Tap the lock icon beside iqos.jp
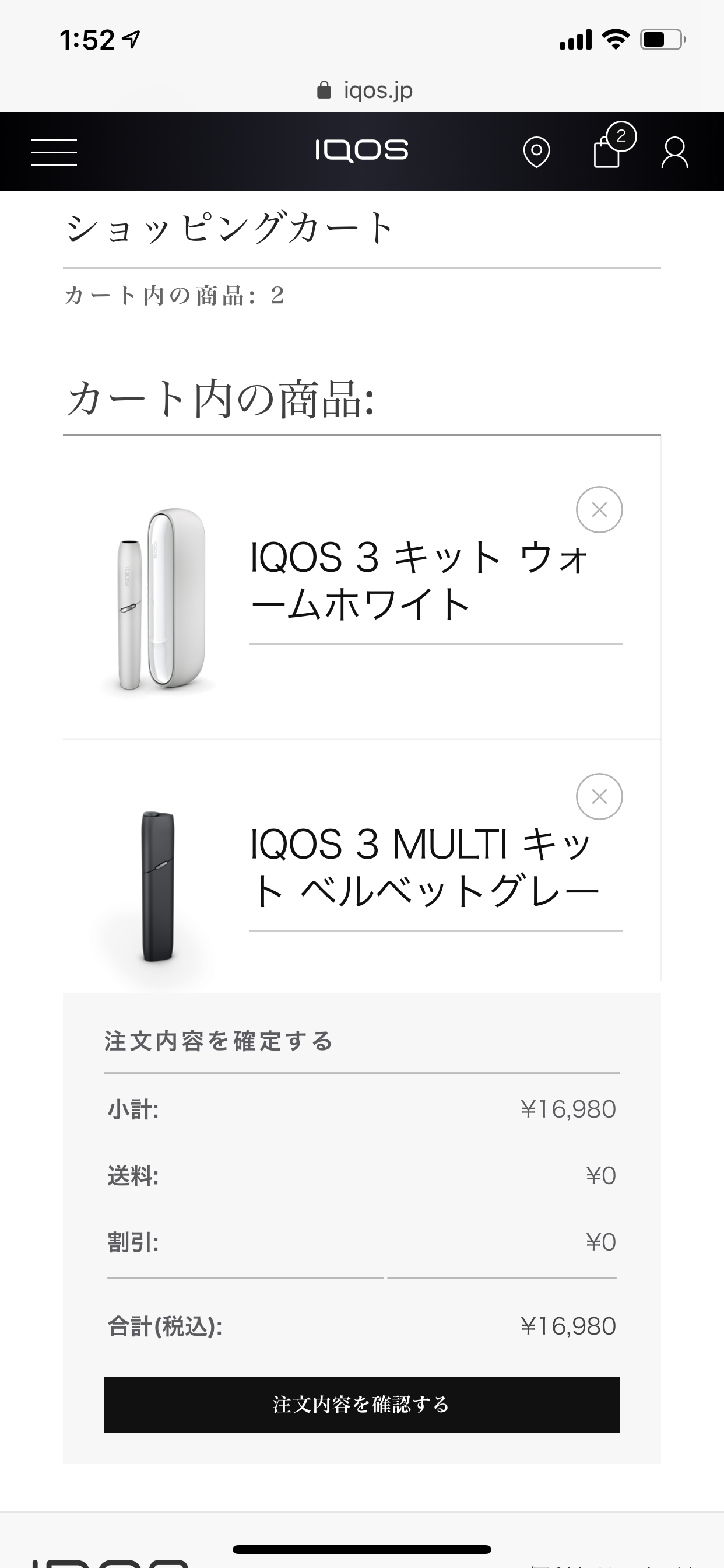The width and height of the screenshot is (724, 1568). pos(324,90)
